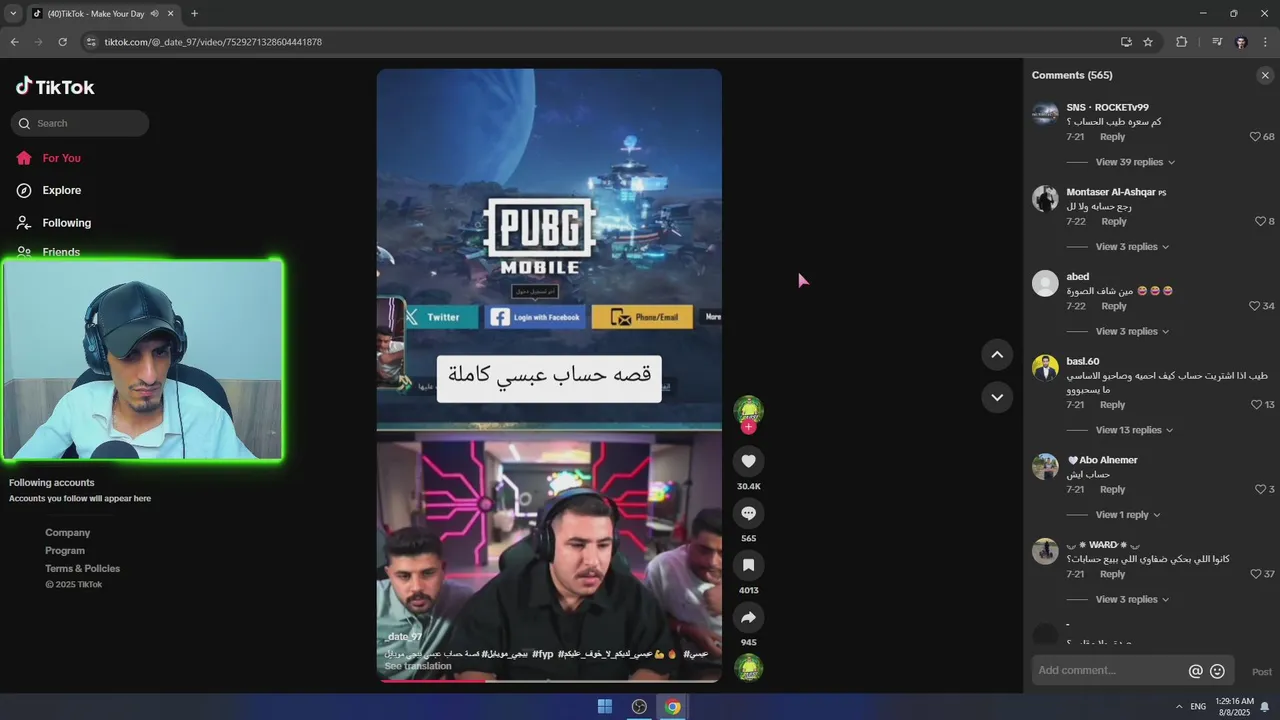Open Terms & Policies link
This screenshot has height=720, width=1280.
pos(82,569)
